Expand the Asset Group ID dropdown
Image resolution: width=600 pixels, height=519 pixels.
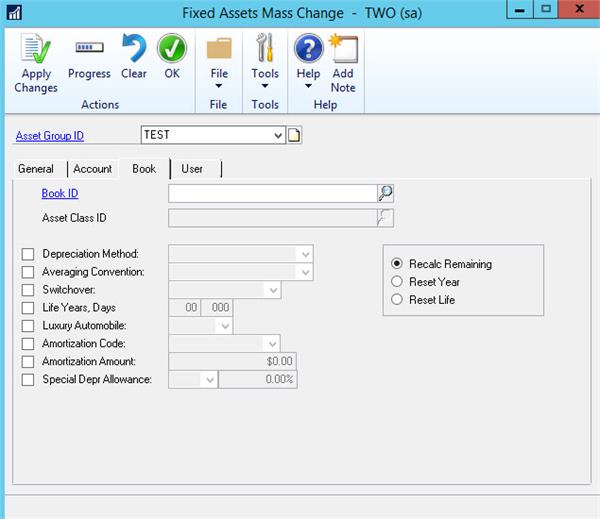point(277,135)
